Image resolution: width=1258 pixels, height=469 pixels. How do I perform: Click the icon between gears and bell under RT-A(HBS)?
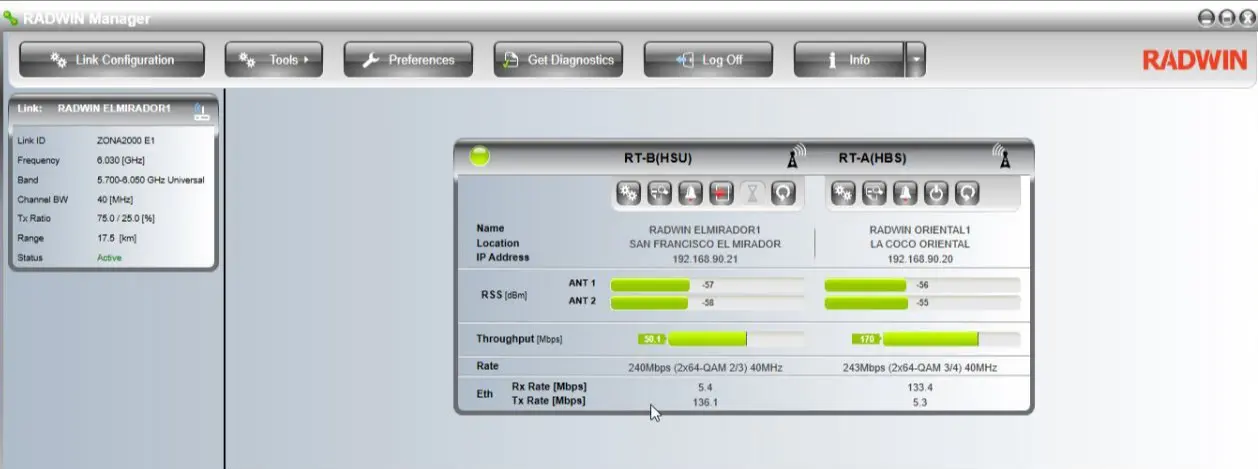tap(875, 192)
